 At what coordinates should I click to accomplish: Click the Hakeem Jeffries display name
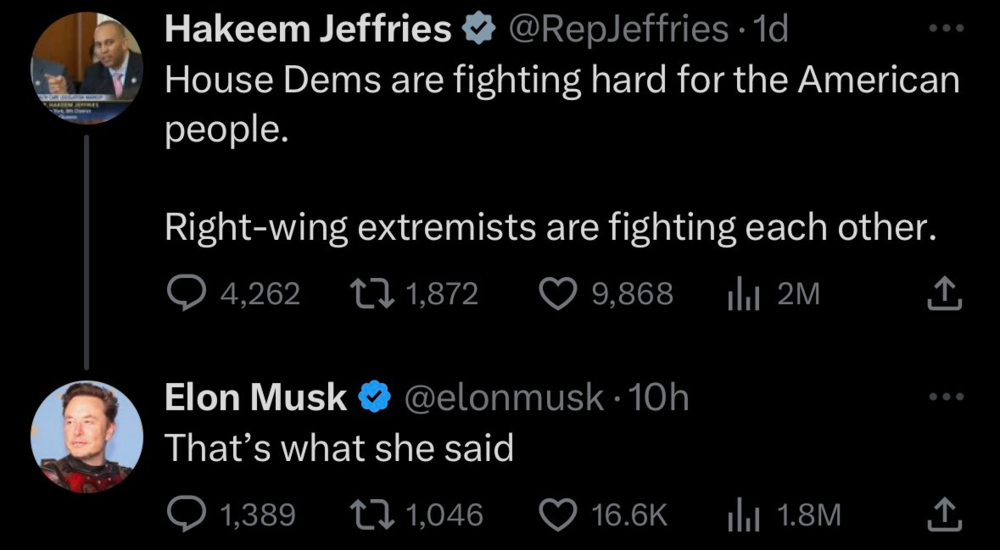tap(309, 30)
